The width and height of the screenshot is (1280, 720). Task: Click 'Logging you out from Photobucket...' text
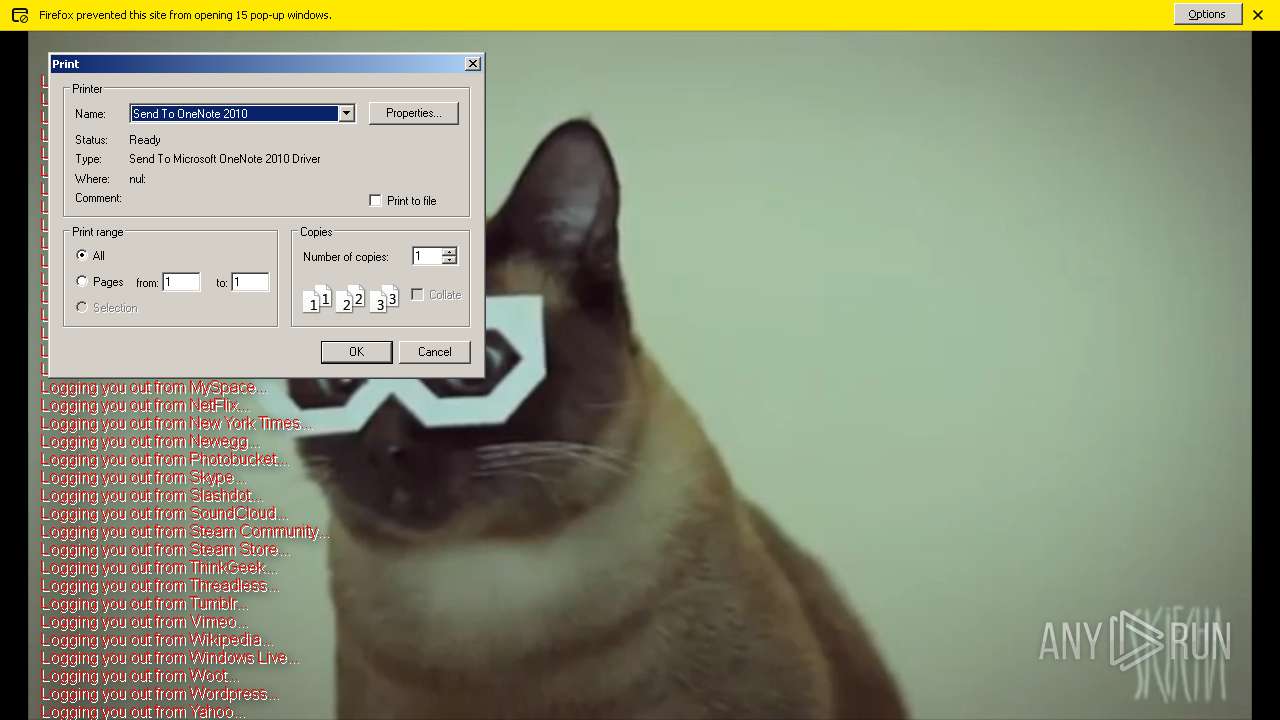[165, 459]
